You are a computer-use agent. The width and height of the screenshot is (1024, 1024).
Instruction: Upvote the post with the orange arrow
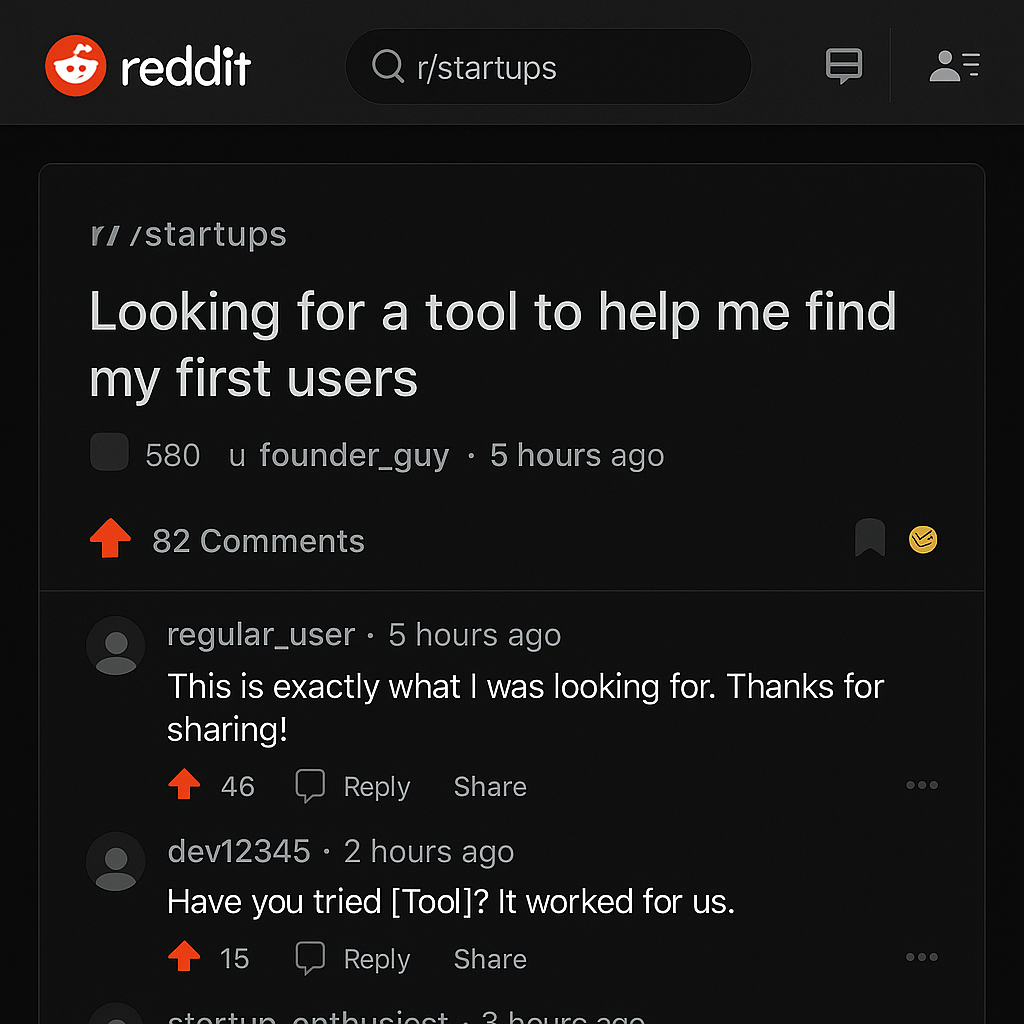coord(109,538)
